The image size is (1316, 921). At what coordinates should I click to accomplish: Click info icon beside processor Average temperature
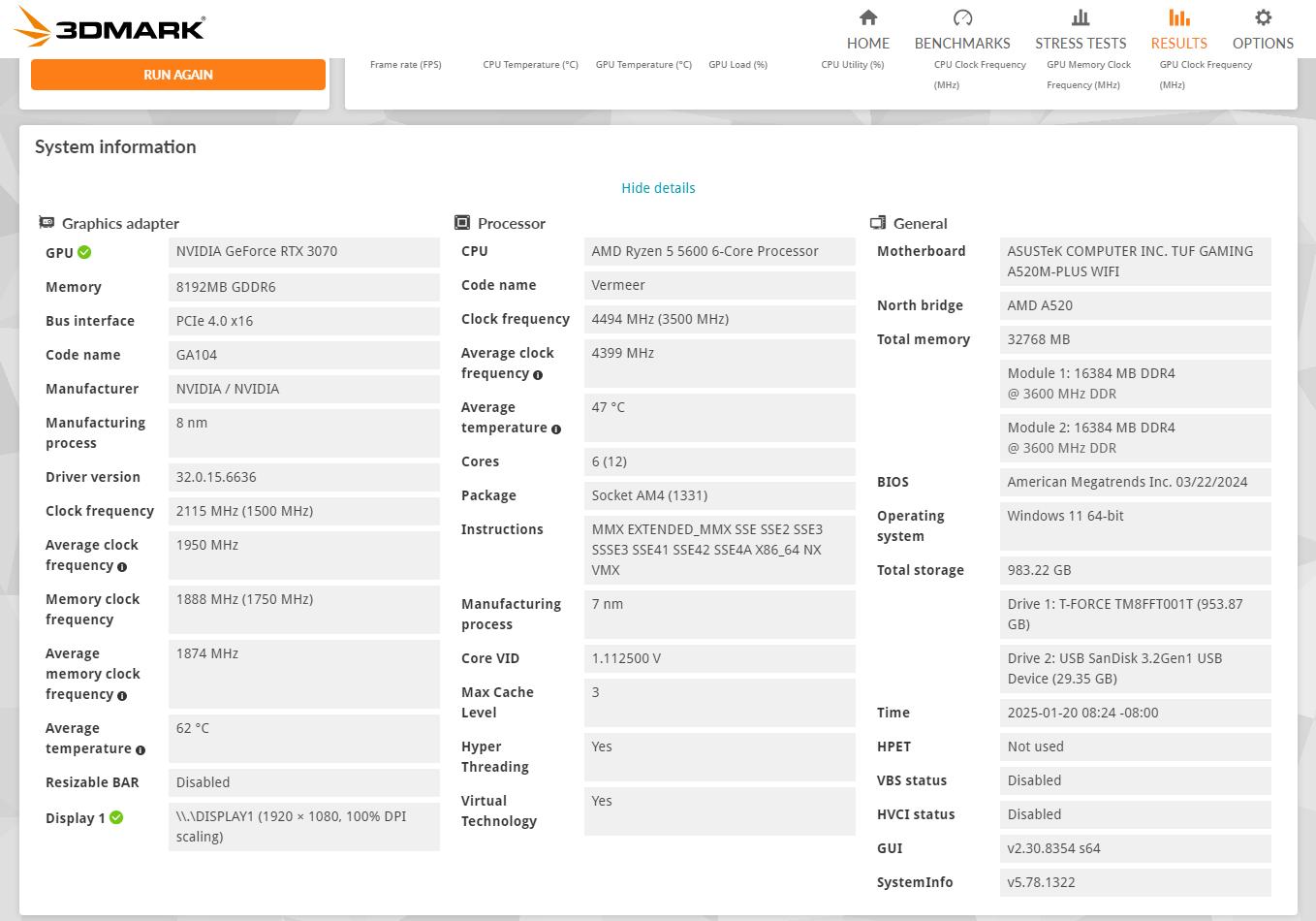(556, 429)
